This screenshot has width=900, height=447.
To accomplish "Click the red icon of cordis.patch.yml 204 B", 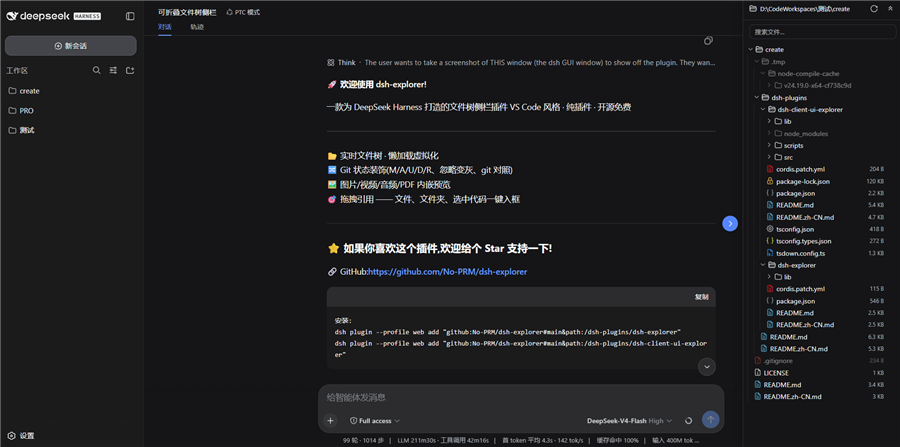I will tap(770, 169).
